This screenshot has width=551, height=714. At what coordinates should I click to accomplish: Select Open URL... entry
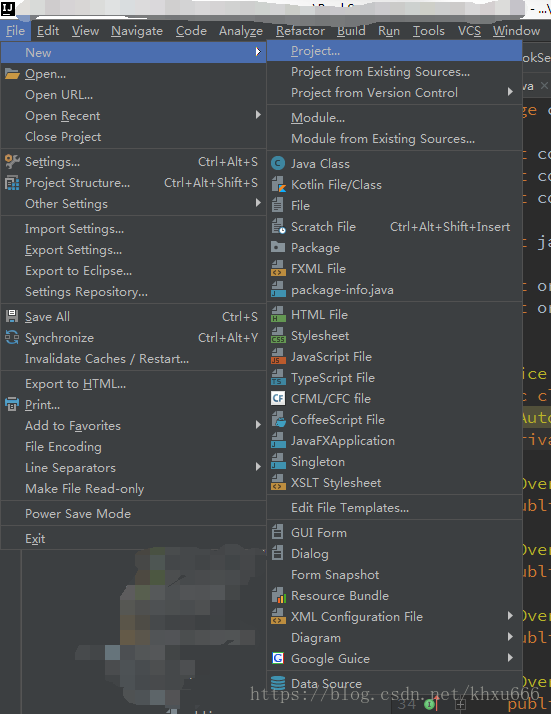[x=133, y=95]
